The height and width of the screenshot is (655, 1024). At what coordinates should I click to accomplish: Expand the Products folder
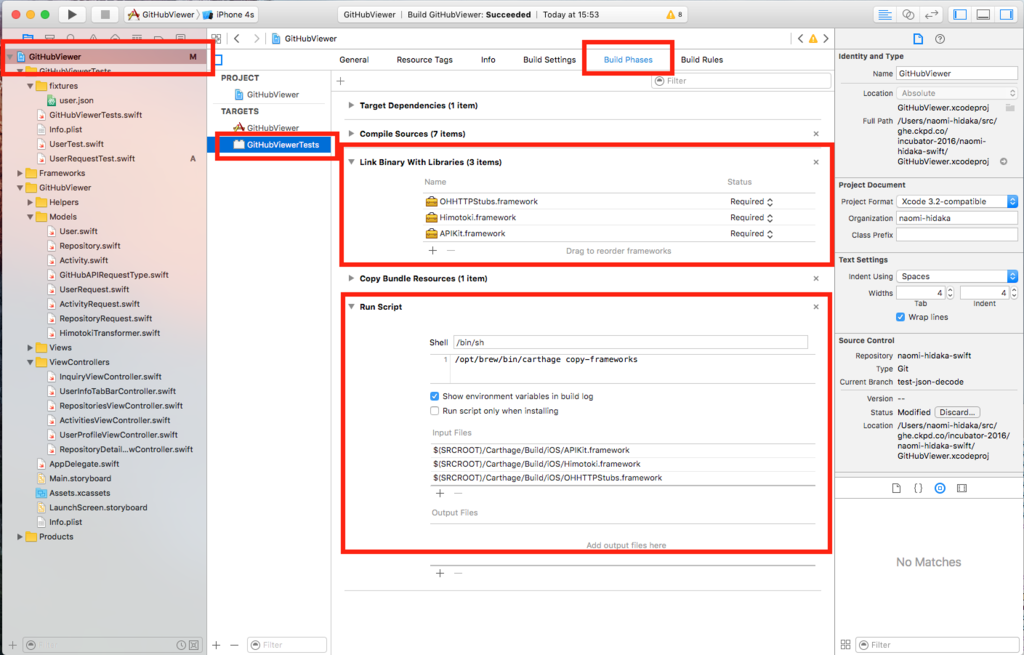pos(20,537)
